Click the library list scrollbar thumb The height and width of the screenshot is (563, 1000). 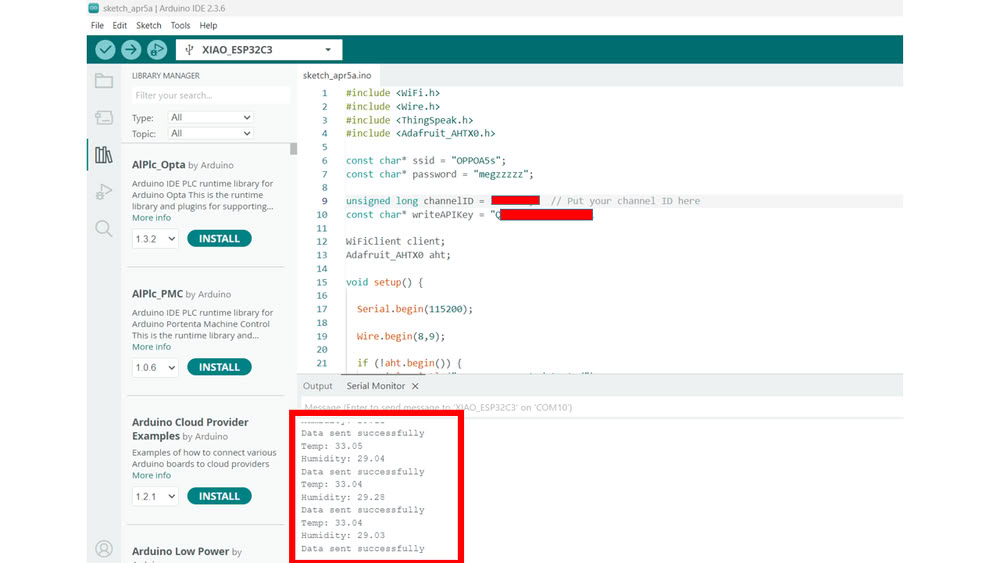[x=293, y=149]
